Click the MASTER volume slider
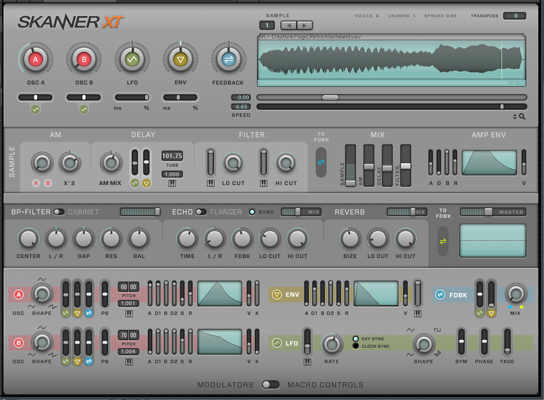Screen dimensions: 544x400 493,212
